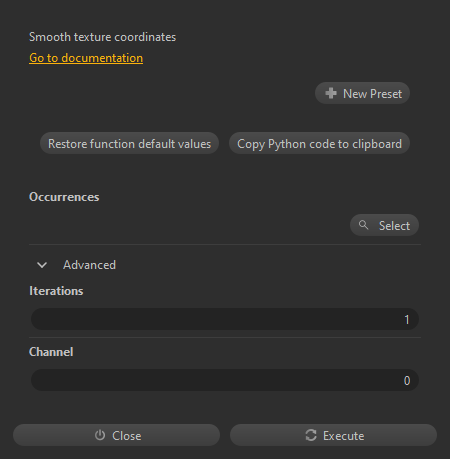Click the Iterations input field
Viewport: 450px width, 459px height.
tap(225, 319)
